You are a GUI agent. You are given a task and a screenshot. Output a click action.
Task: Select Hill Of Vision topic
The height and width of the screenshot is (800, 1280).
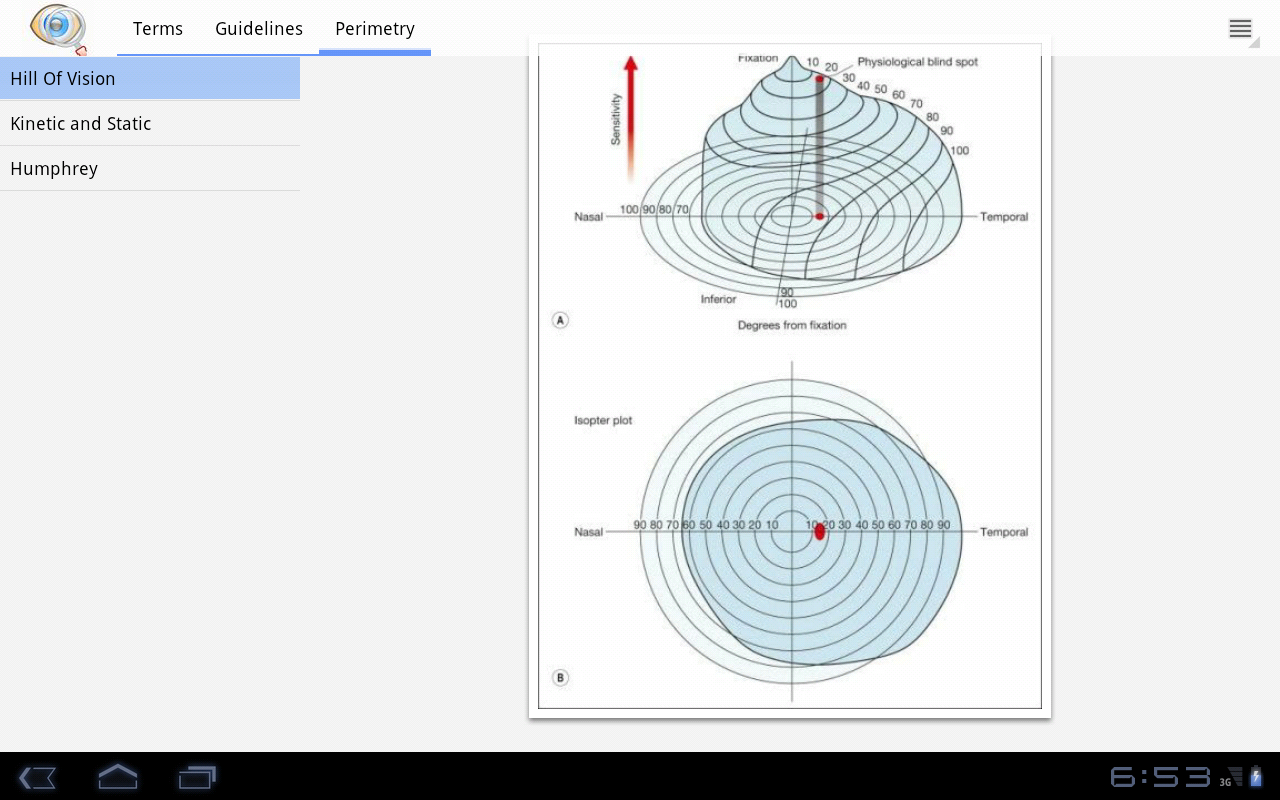pyautogui.click(x=150, y=78)
